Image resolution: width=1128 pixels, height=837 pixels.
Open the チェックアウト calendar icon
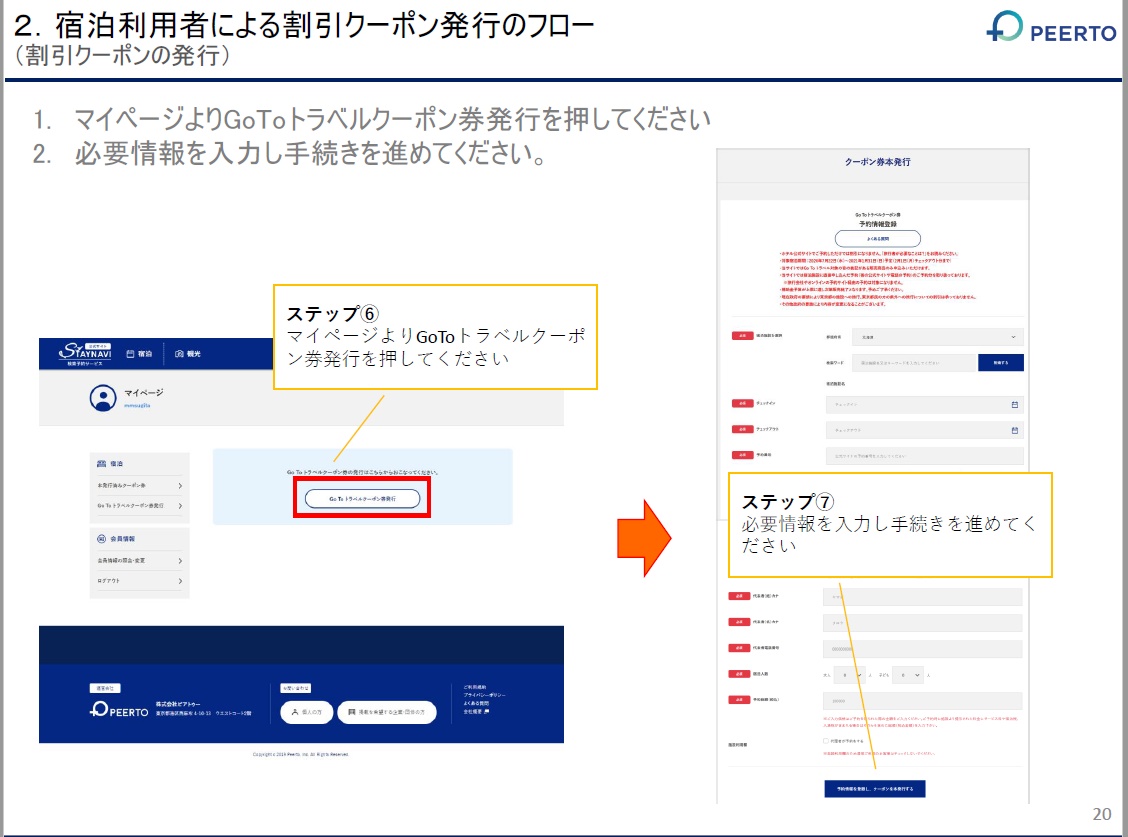pyautogui.click(x=1014, y=430)
